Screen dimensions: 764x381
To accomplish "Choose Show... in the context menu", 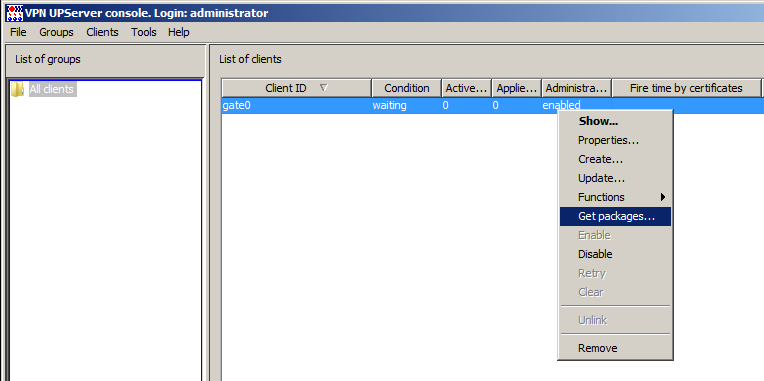I will pyautogui.click(x=615, y=121).
